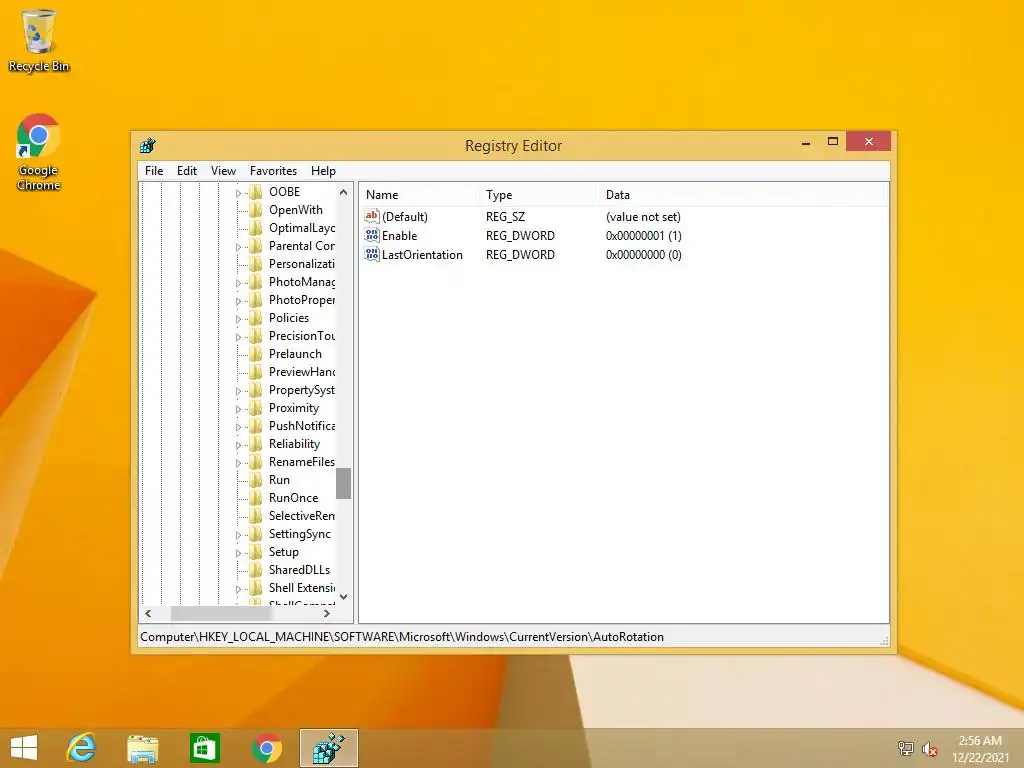Select the PreviewHandlers key
The height and width of the screenshot is (768, 1024).
point(302,372)
